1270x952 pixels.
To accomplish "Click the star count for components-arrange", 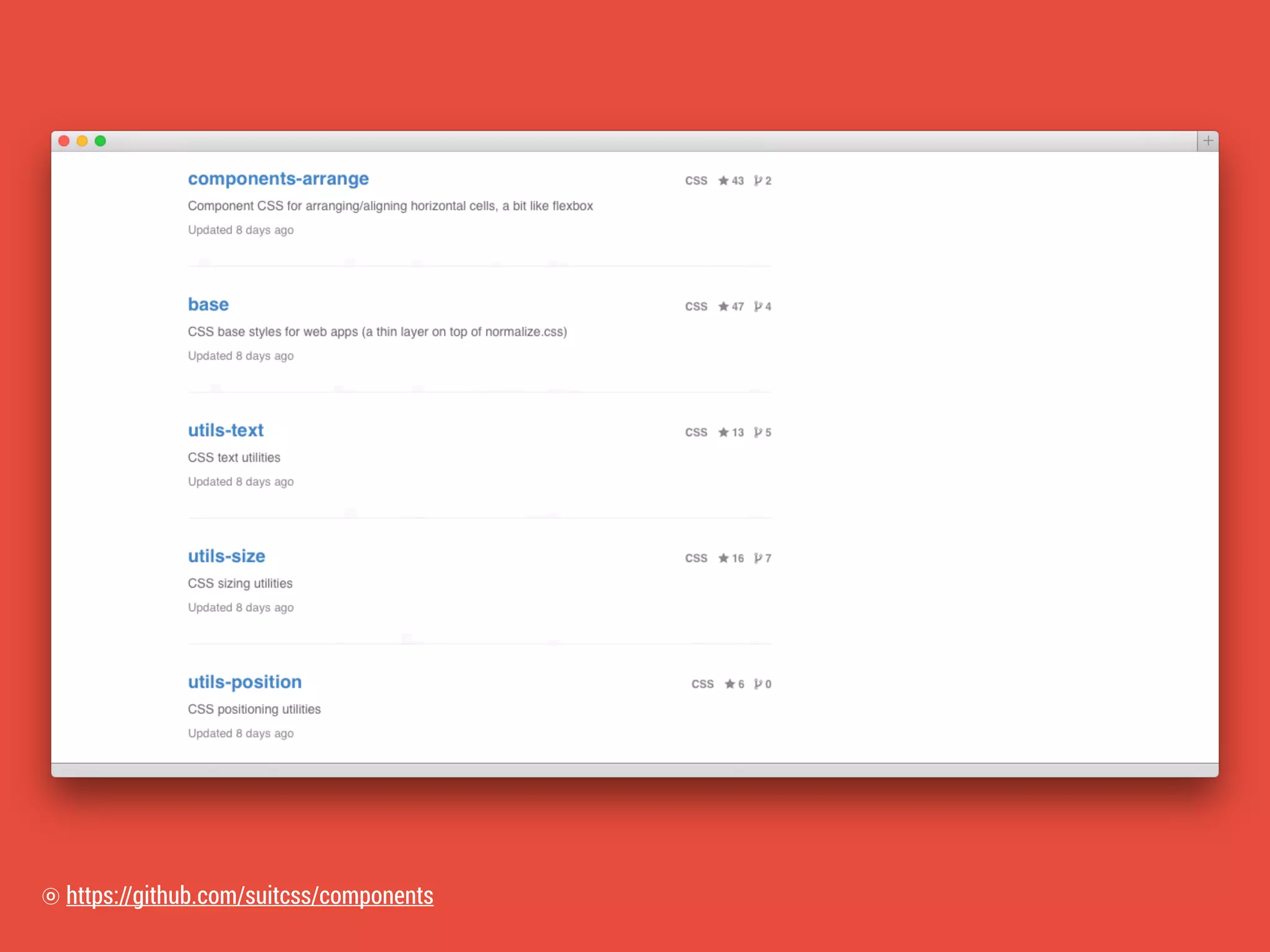I will [x=731, y=181].
